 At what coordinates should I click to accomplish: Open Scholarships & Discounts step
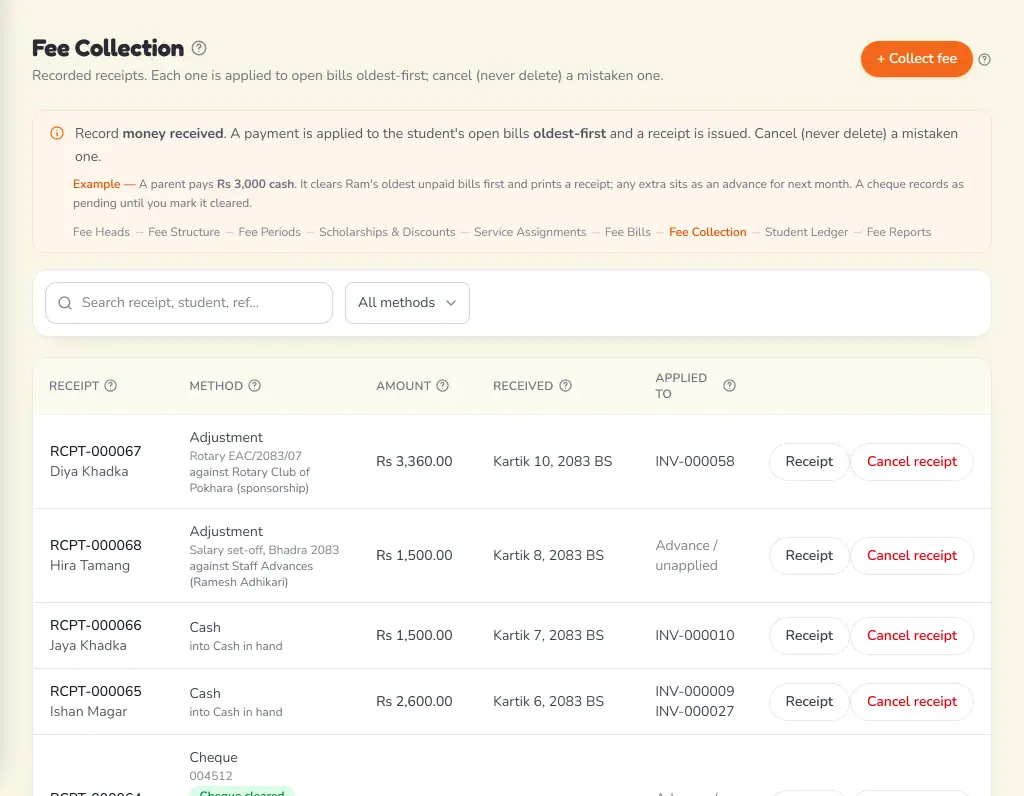[x=387, y=232]
